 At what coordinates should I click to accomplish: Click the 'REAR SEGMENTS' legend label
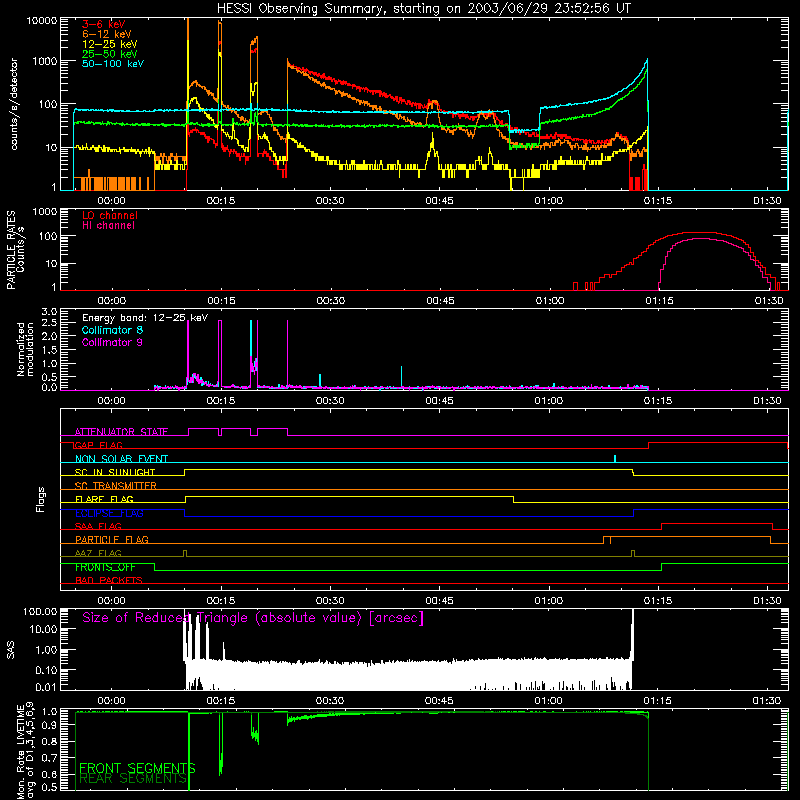coord(133,779)
